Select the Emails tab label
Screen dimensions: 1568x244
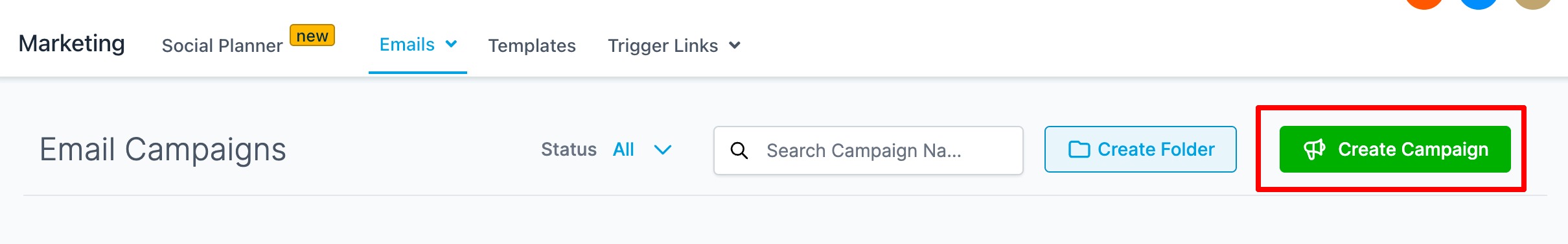(407, 44)
